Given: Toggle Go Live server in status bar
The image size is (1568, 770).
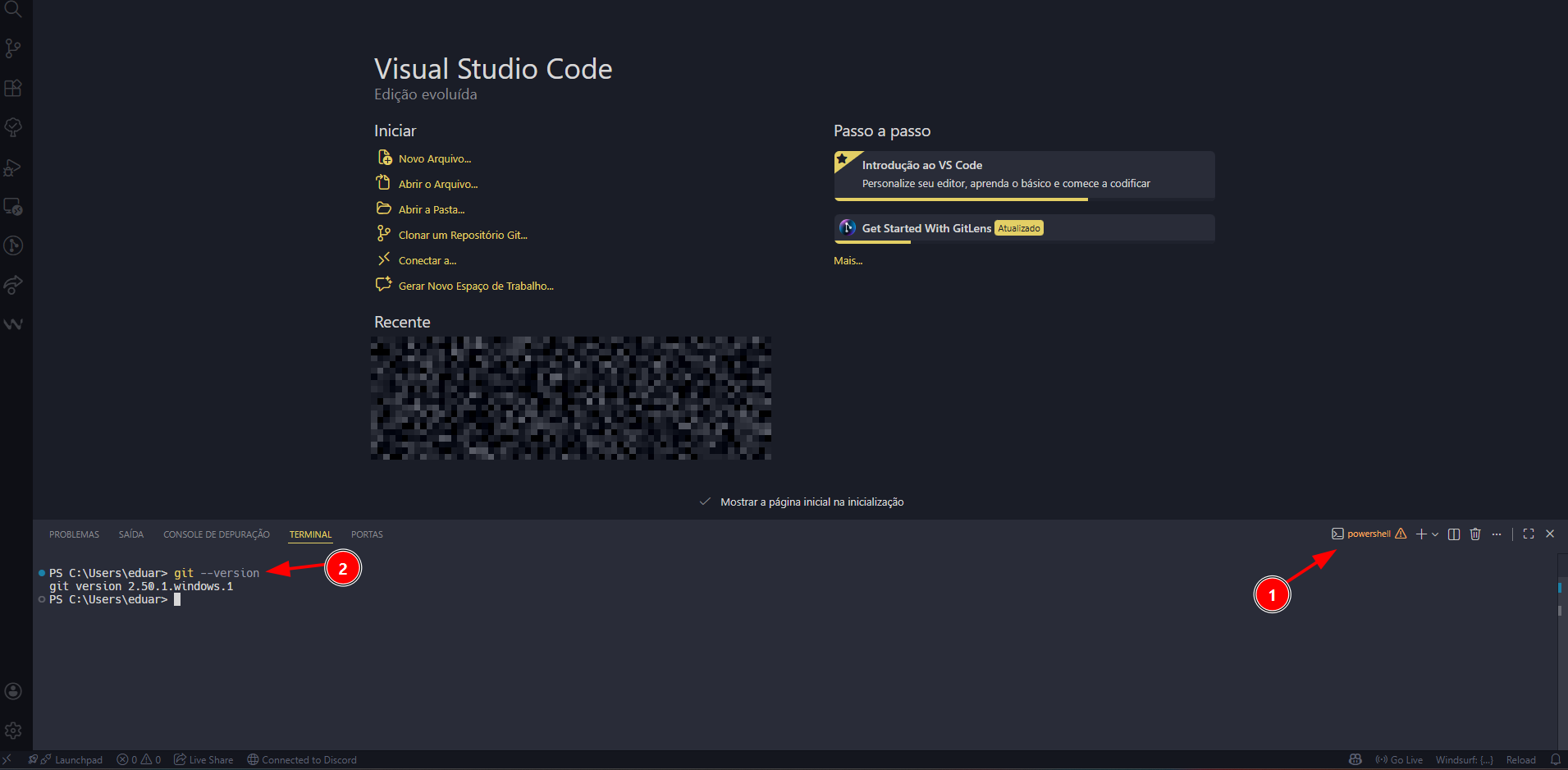Looking at the screenshot, I should click(x=1399, y=760).
